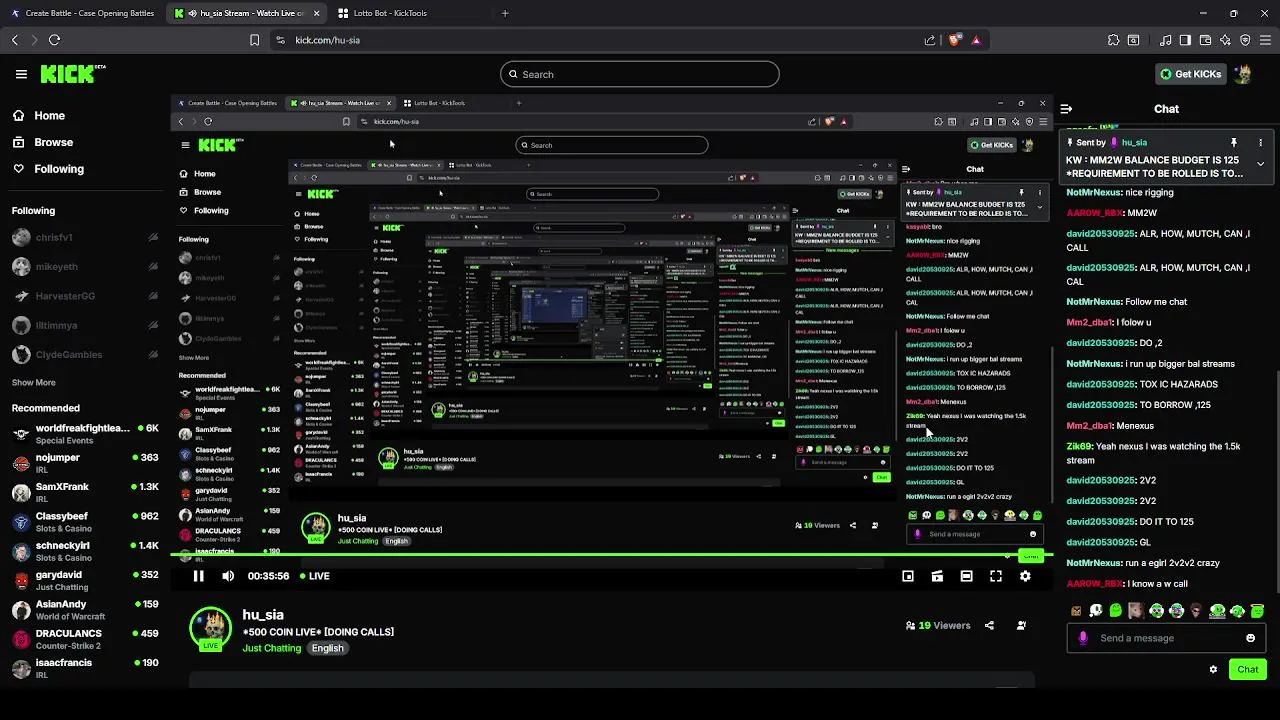Open browser media control music icon
This screenshot has width=1280, height=720.
click(x=1166, y=40)
